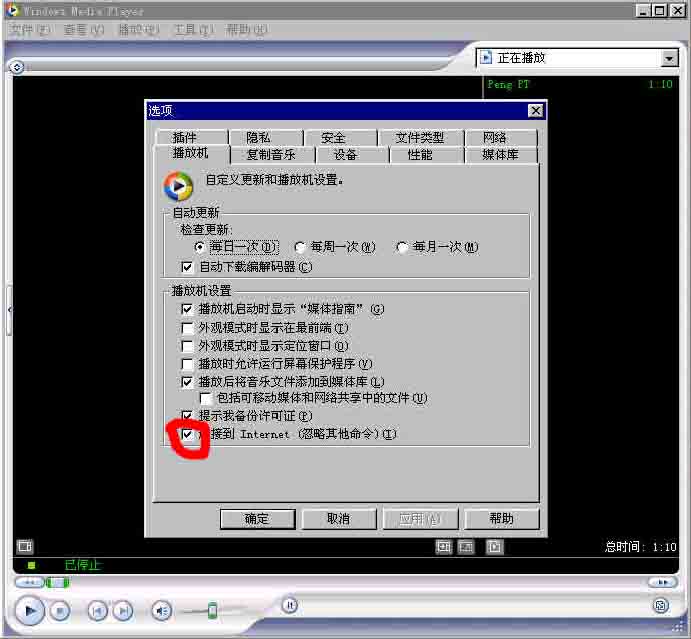Open the 查看 menu

click(83, 30)
